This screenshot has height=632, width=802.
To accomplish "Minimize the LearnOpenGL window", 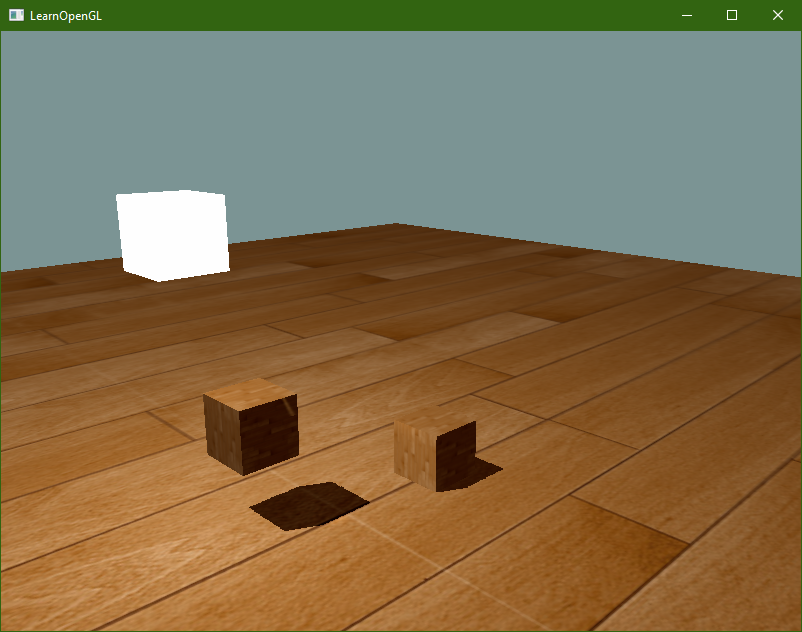I will point(687,15).
